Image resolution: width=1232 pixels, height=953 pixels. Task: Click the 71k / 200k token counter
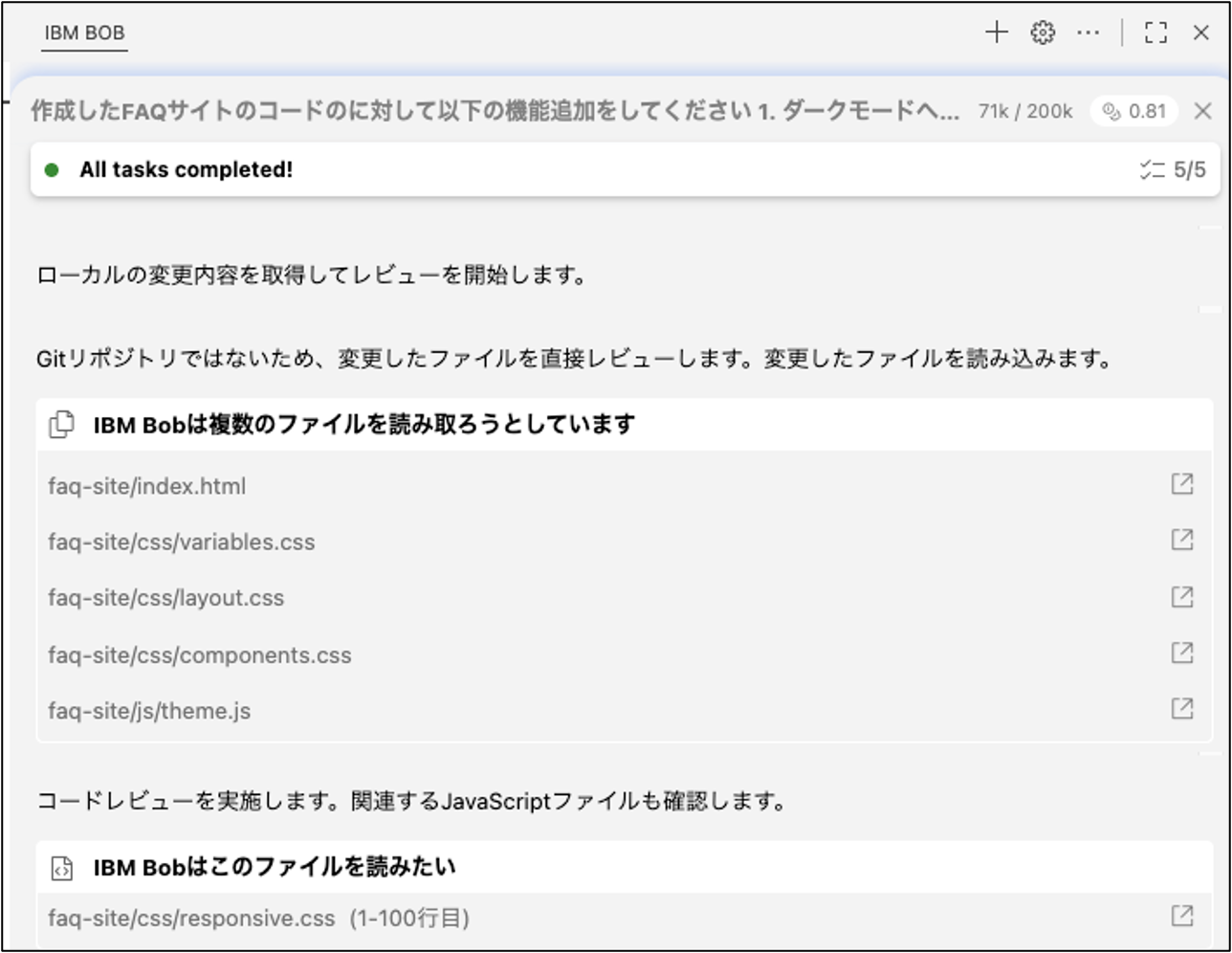point(1025,111)
